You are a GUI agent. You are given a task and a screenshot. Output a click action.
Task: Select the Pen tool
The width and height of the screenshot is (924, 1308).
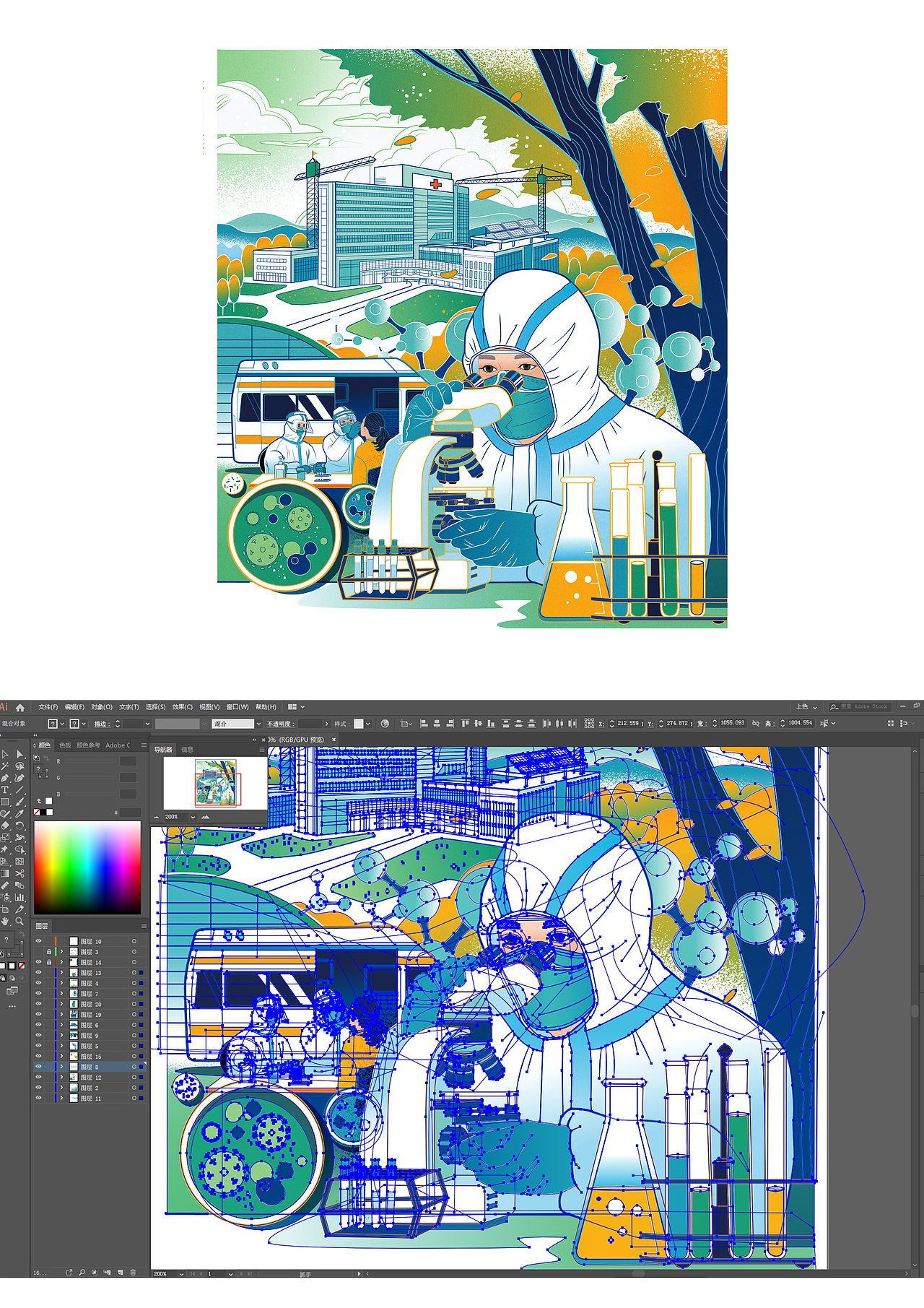pyautogui.click(x=4, y=778)
